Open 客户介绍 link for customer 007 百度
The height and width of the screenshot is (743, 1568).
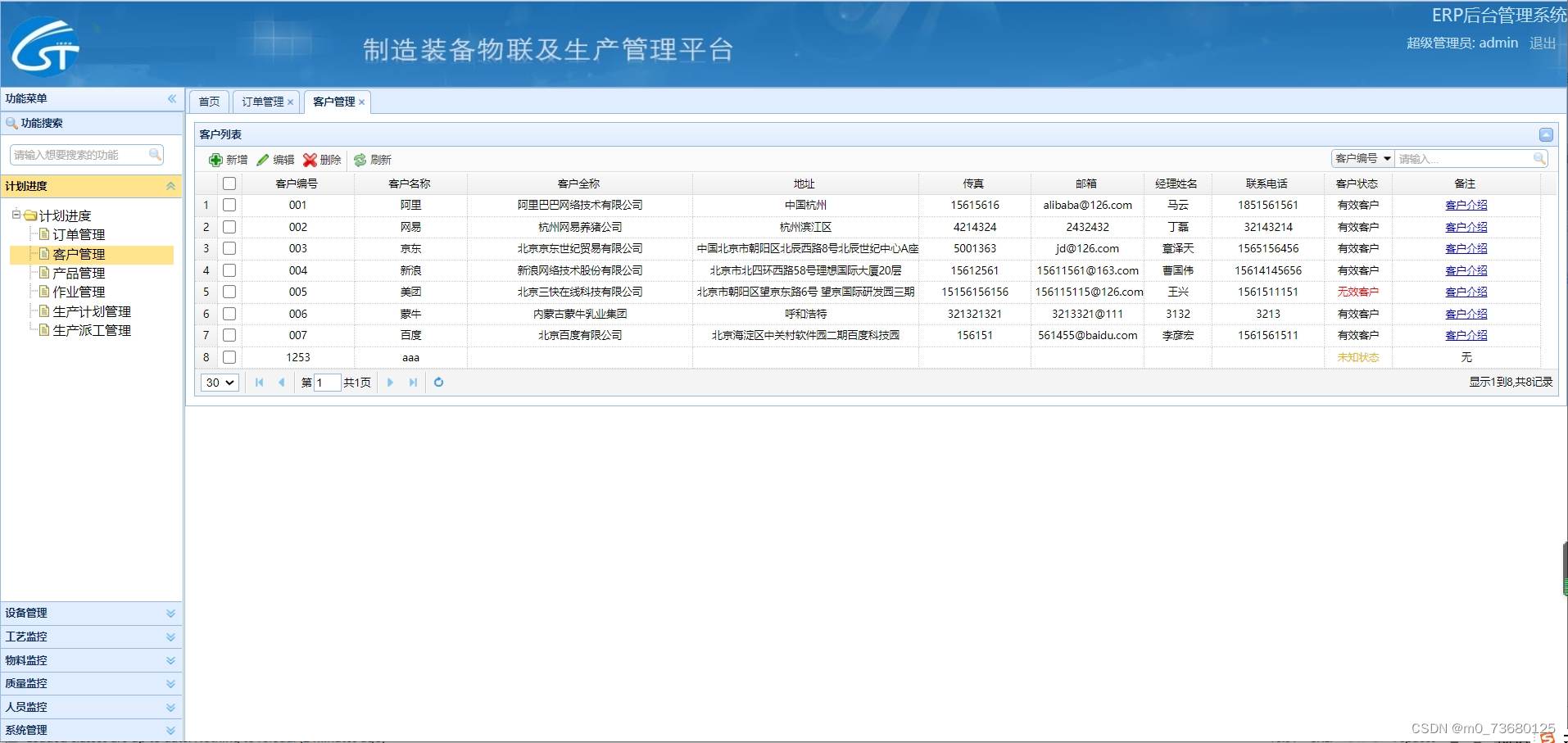tap(1466, 335)
